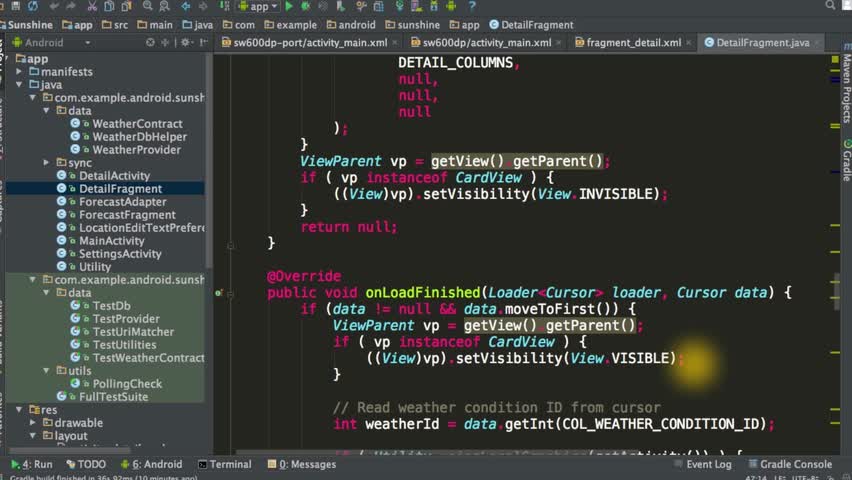The image size is (852, 480).
Task: Collapse the layout folder
Action: click(x=33, y=435)
